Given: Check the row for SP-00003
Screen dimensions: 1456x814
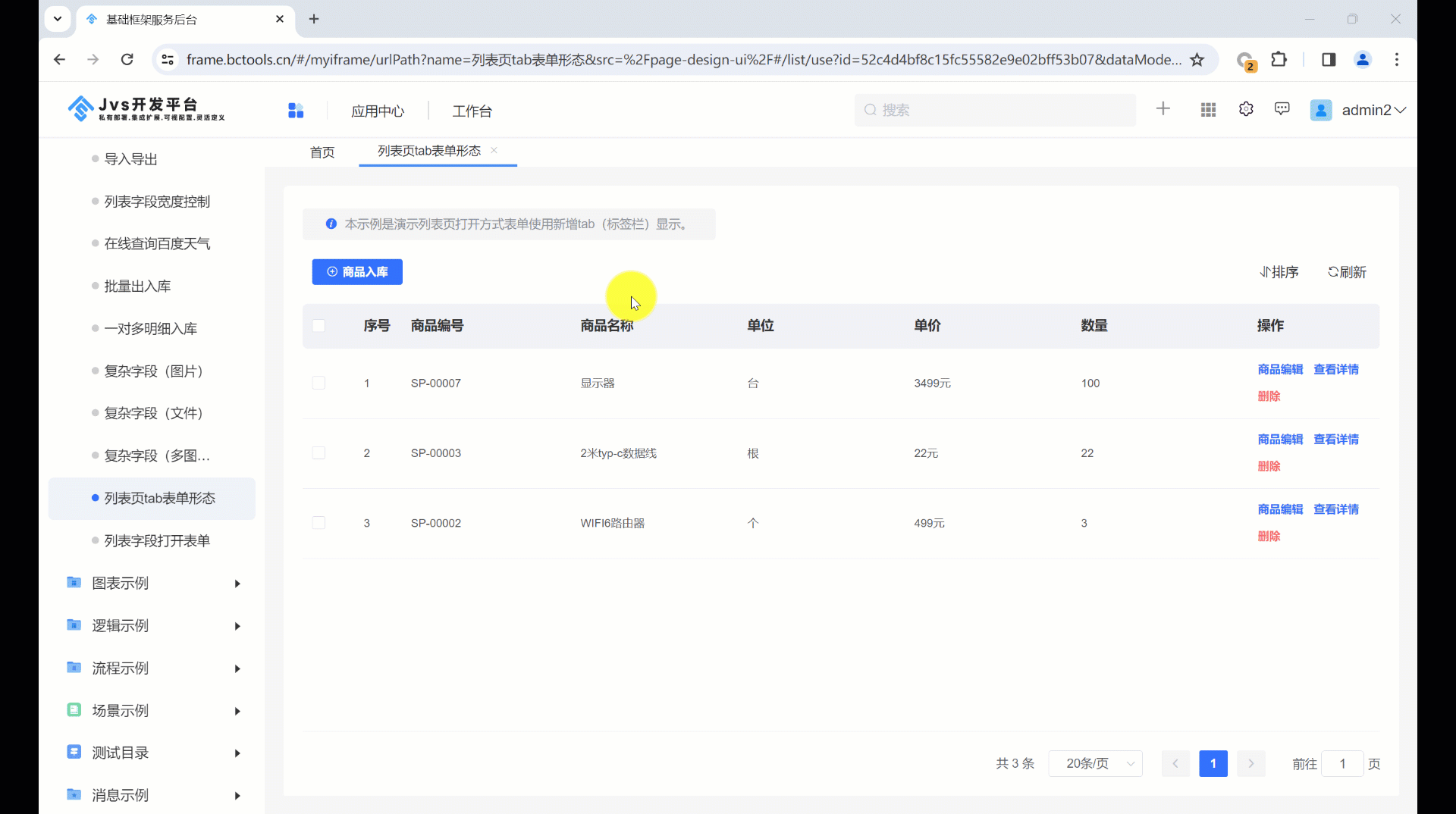Looking at the screenshot, I should click(318, 453).
